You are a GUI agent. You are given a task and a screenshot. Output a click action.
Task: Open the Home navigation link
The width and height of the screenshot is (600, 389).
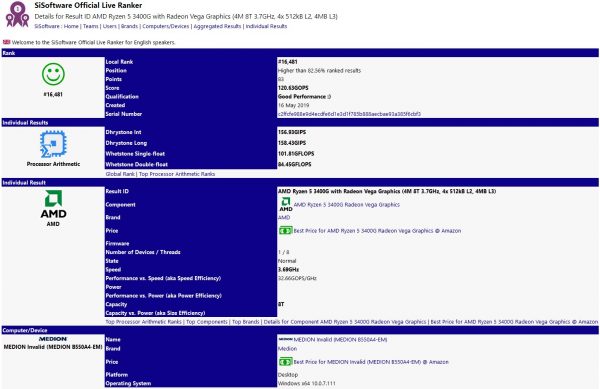pos(71,26)
